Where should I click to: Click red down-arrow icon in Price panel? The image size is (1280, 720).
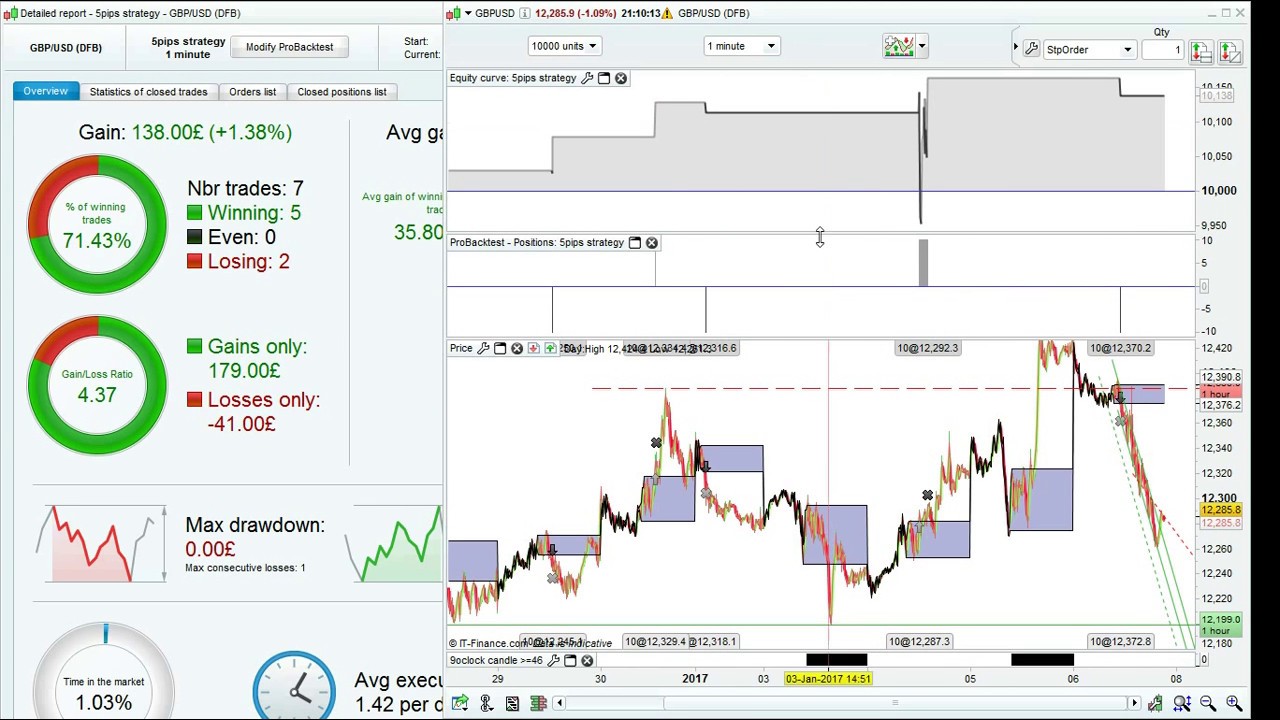click(x=534, y=348)
